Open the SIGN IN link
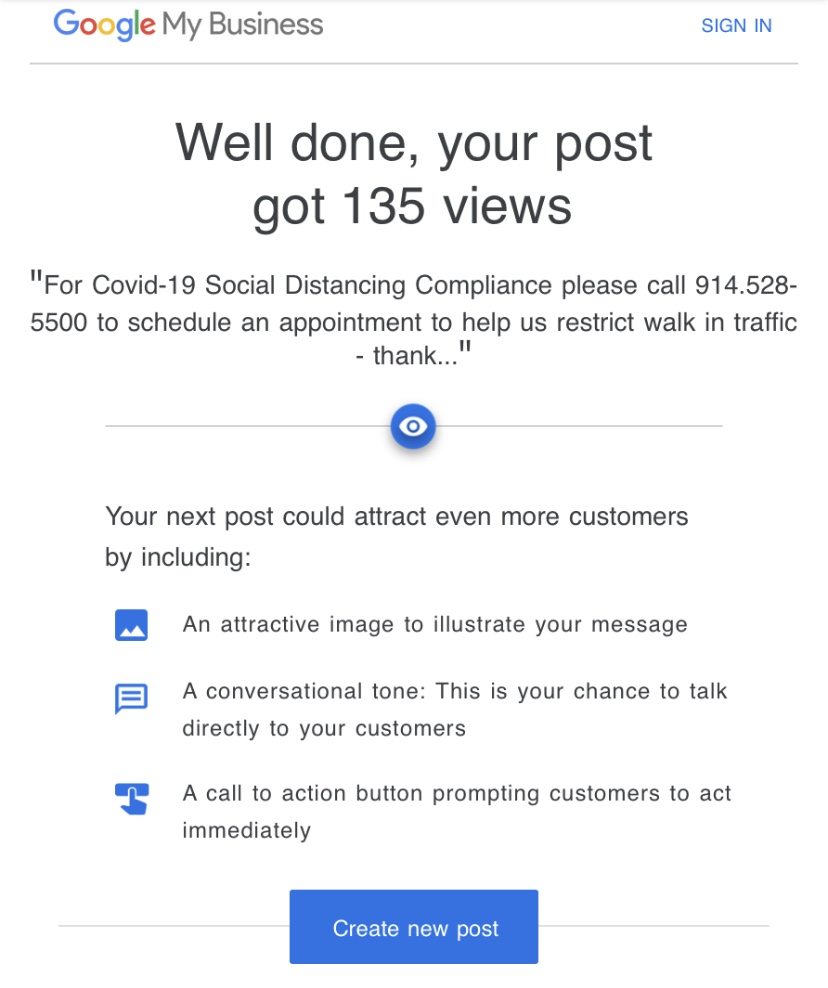Screen dimensions: 828x988 [737, 25]
